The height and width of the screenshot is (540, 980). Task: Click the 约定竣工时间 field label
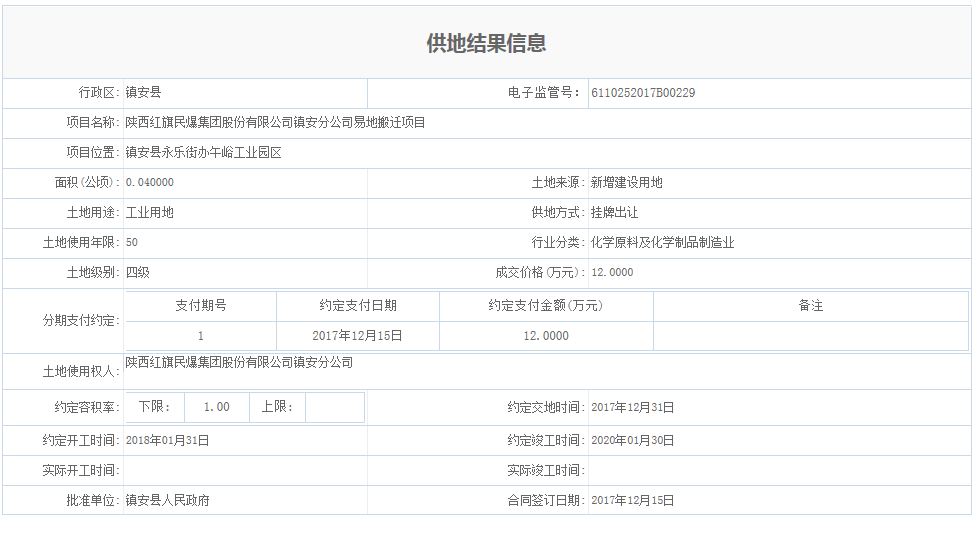[x=546, y=441]
